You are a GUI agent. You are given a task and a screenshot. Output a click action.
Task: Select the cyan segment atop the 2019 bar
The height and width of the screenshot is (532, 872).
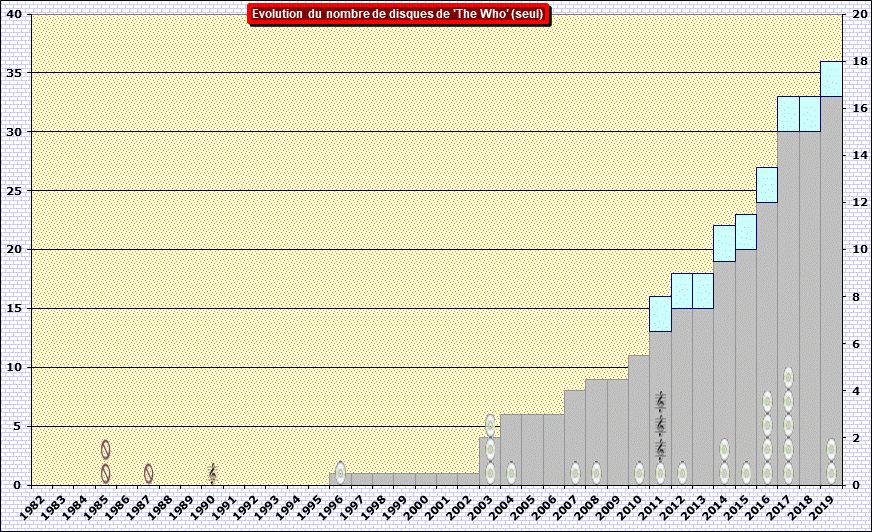(831, 79)
